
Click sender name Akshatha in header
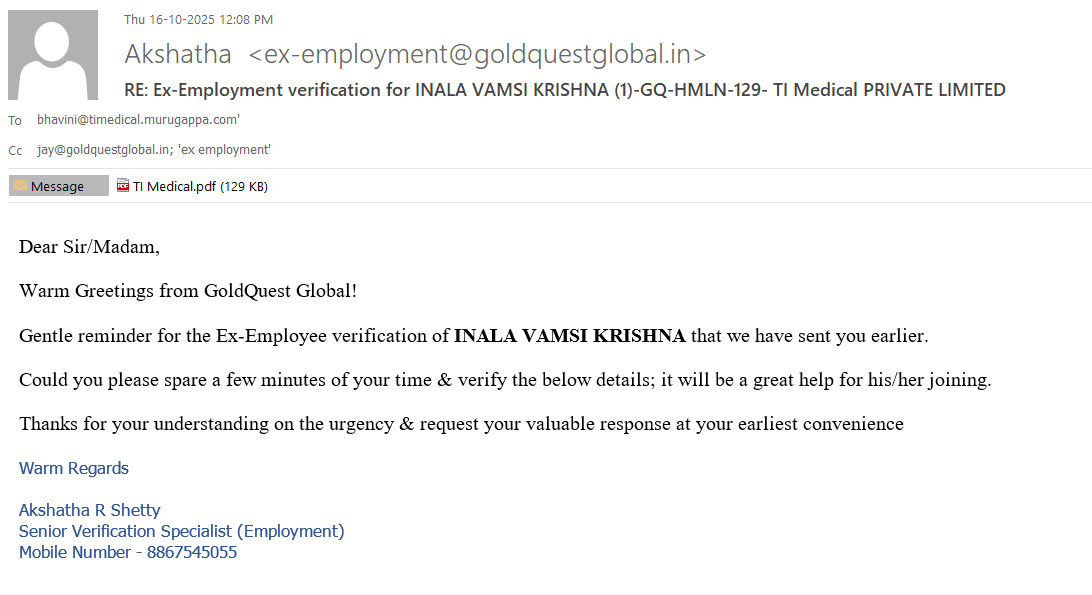pyautogui.click(x=178, y=54)
